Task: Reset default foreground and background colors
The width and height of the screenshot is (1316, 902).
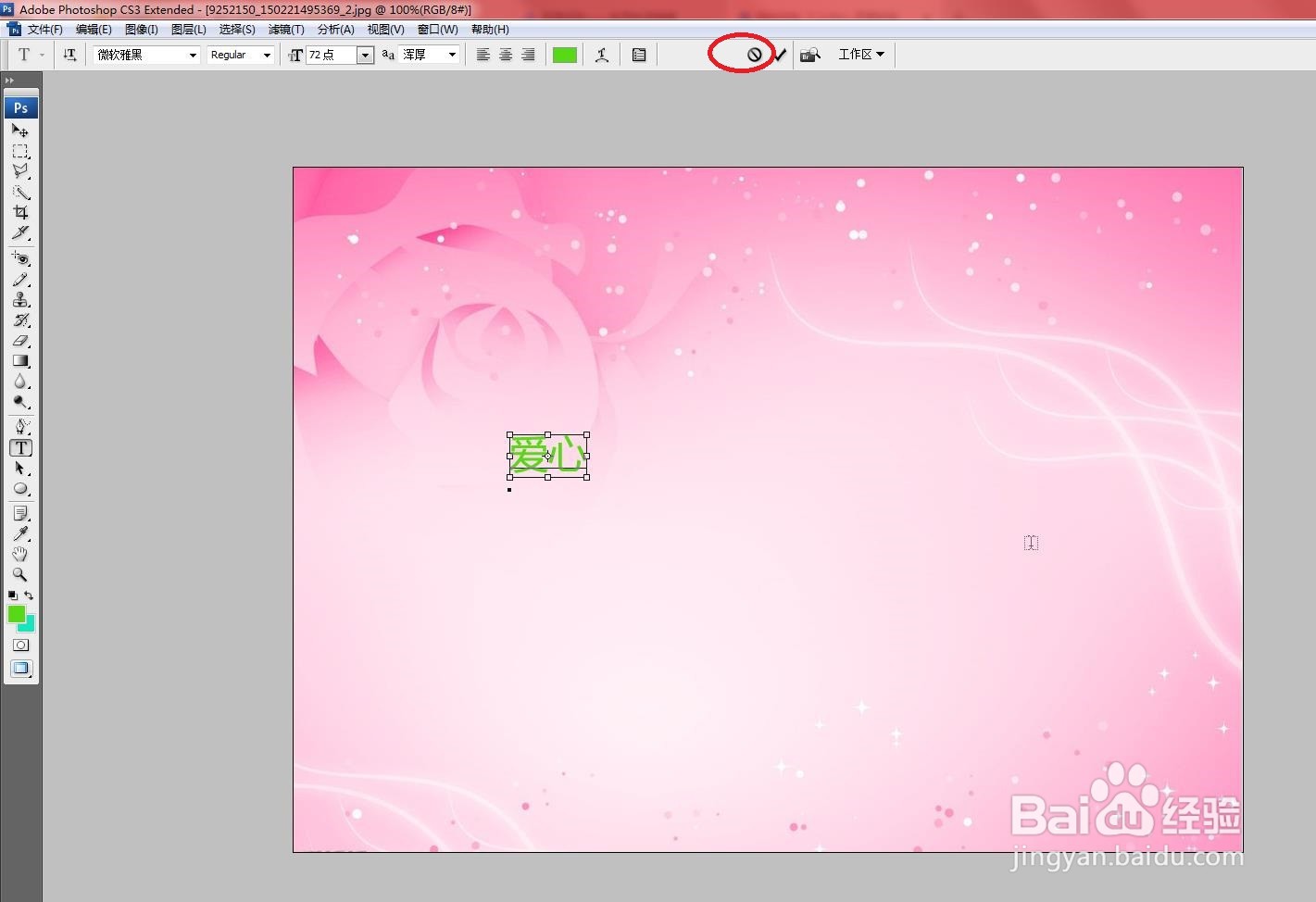Action: coord(12,595)
